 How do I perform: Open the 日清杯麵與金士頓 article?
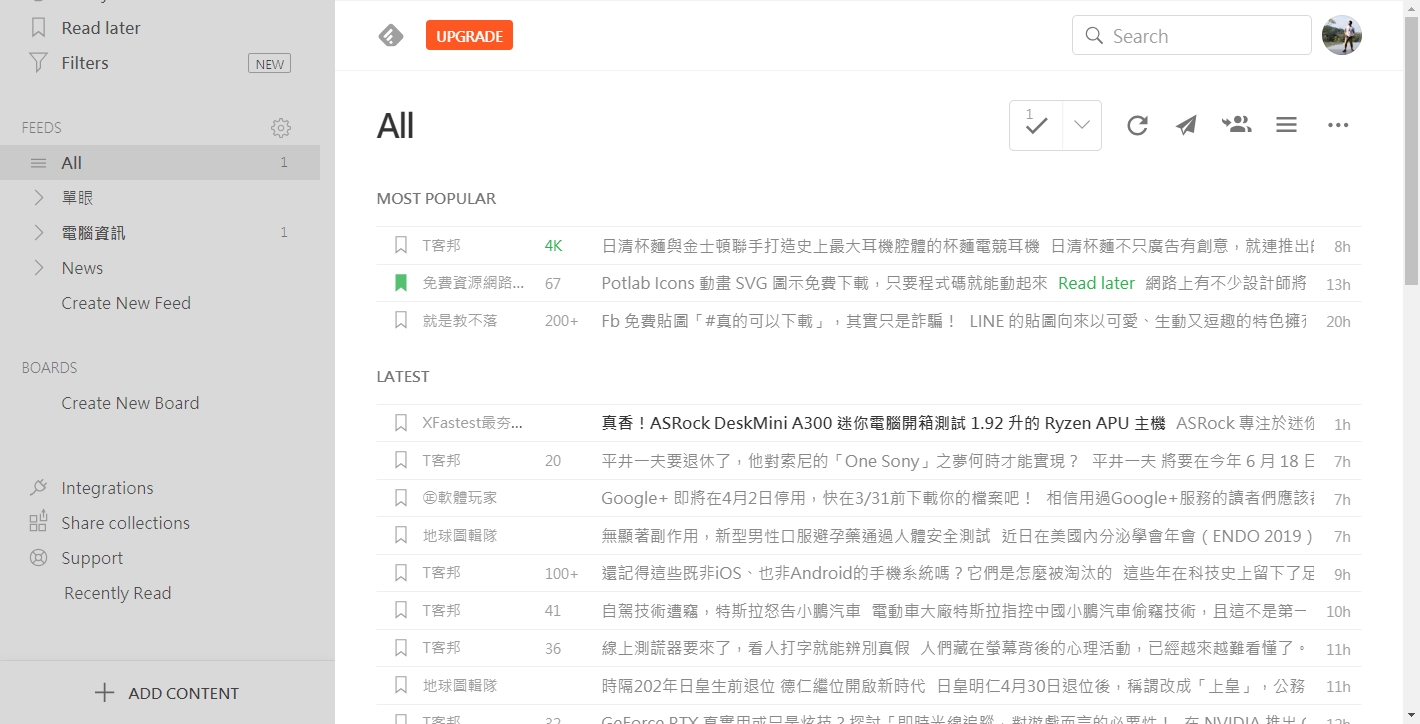820,245
